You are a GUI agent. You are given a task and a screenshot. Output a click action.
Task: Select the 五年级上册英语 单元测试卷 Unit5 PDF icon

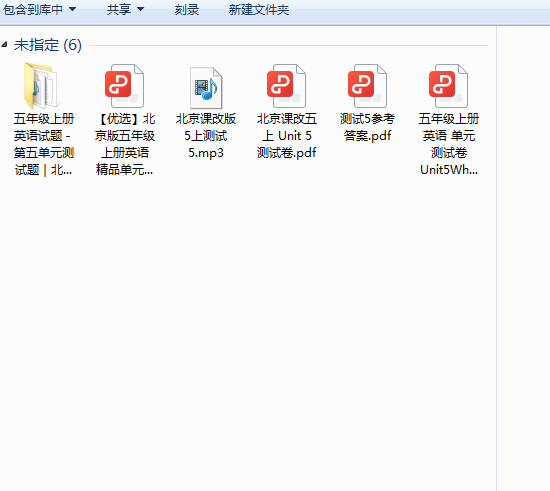tap(449, 86)
